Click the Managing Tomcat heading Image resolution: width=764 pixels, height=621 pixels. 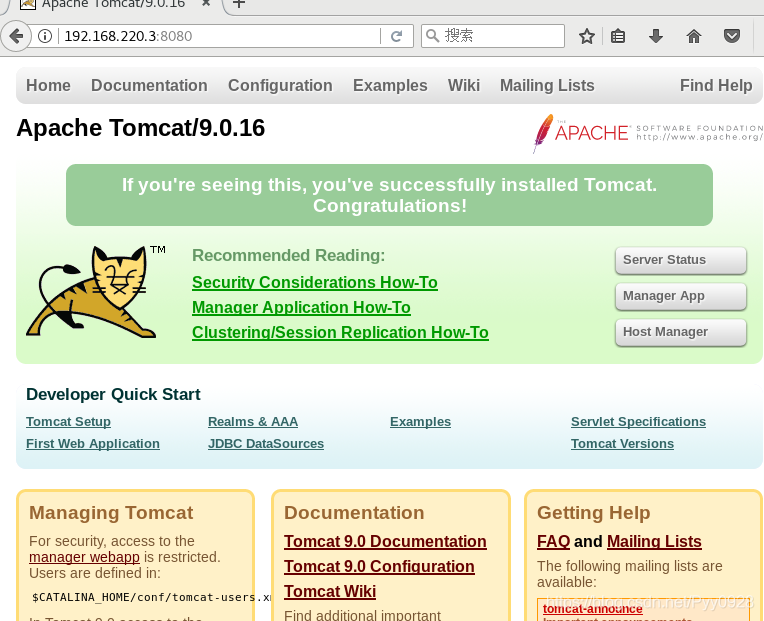pos(111,513)
